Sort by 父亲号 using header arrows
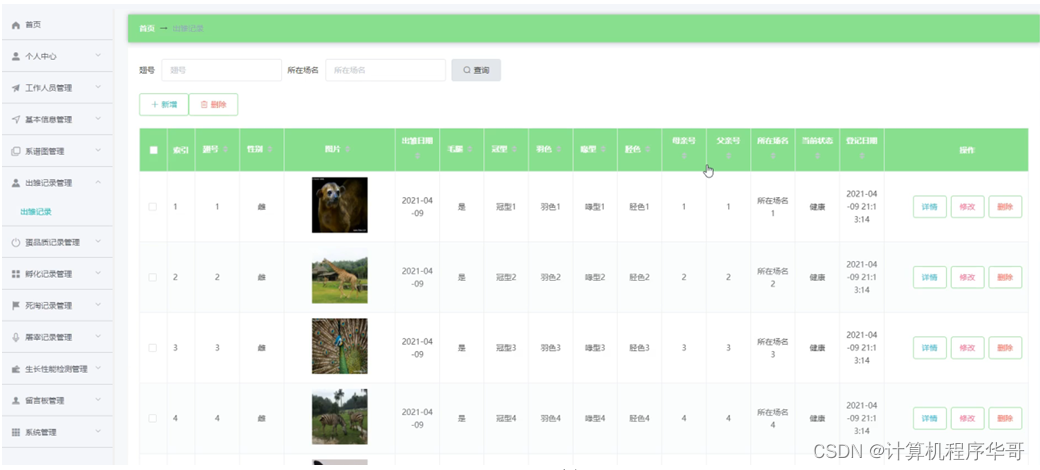Screen dimensions: 1040x470 pos(728,156)
